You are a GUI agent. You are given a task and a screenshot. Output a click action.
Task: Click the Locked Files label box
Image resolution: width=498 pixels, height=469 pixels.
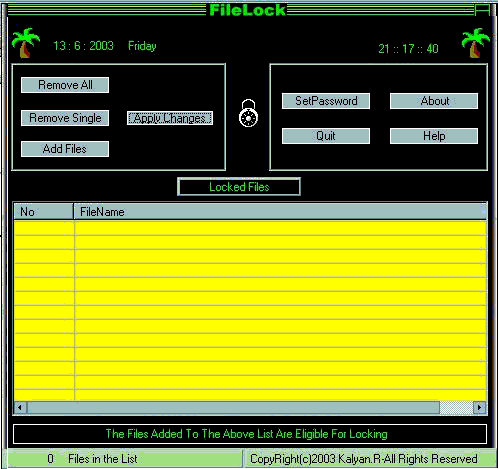(239, 187)
